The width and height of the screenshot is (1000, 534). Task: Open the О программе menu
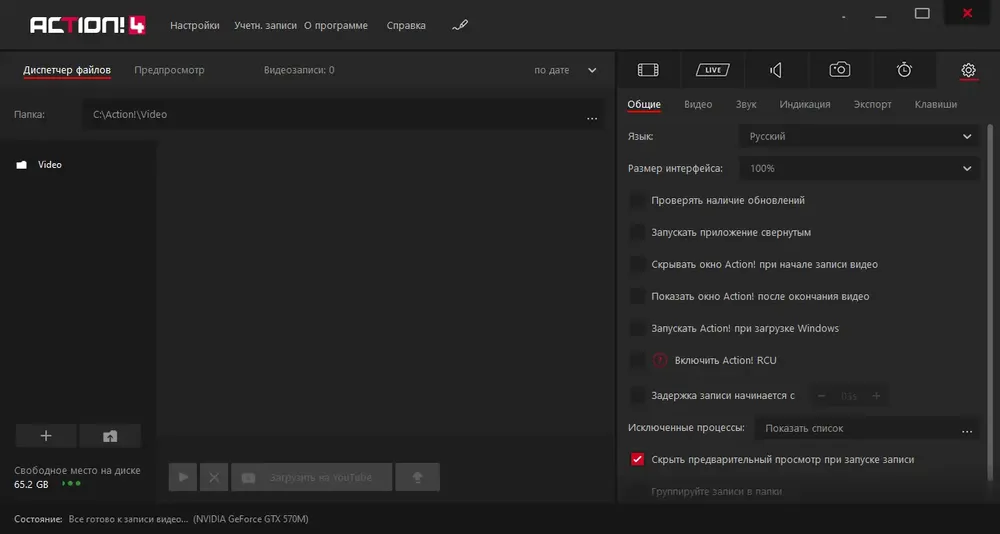click(335, 26)
